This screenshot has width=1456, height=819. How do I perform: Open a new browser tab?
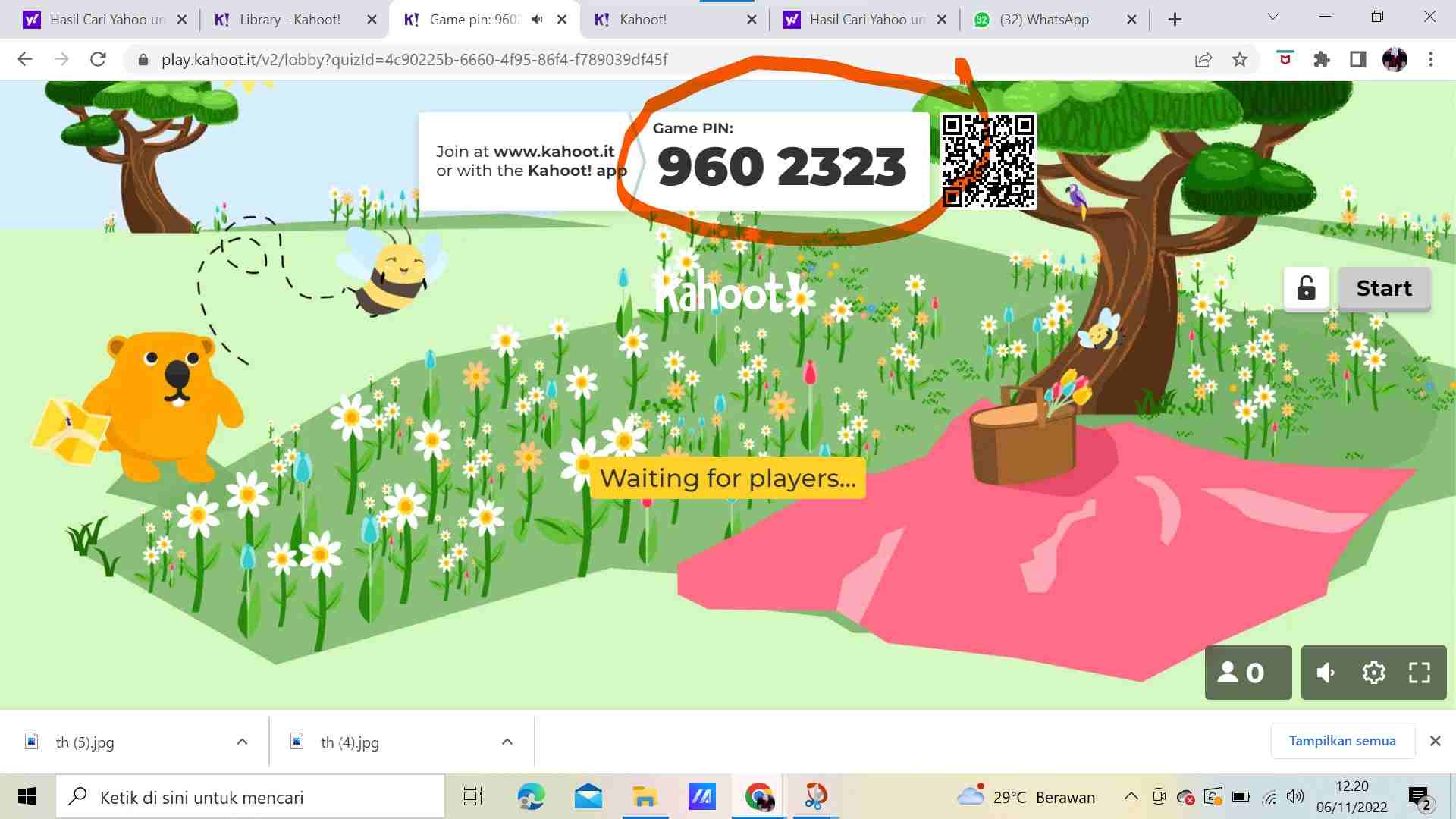click(x=1175, y=20)
